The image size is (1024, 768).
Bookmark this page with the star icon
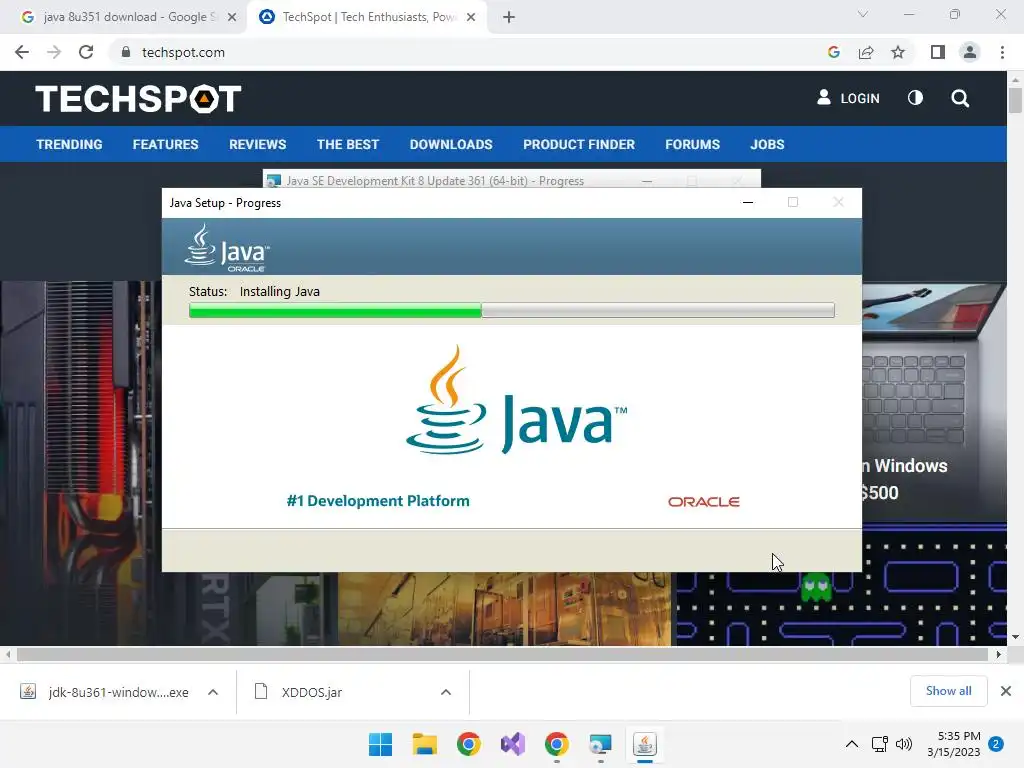898,52
